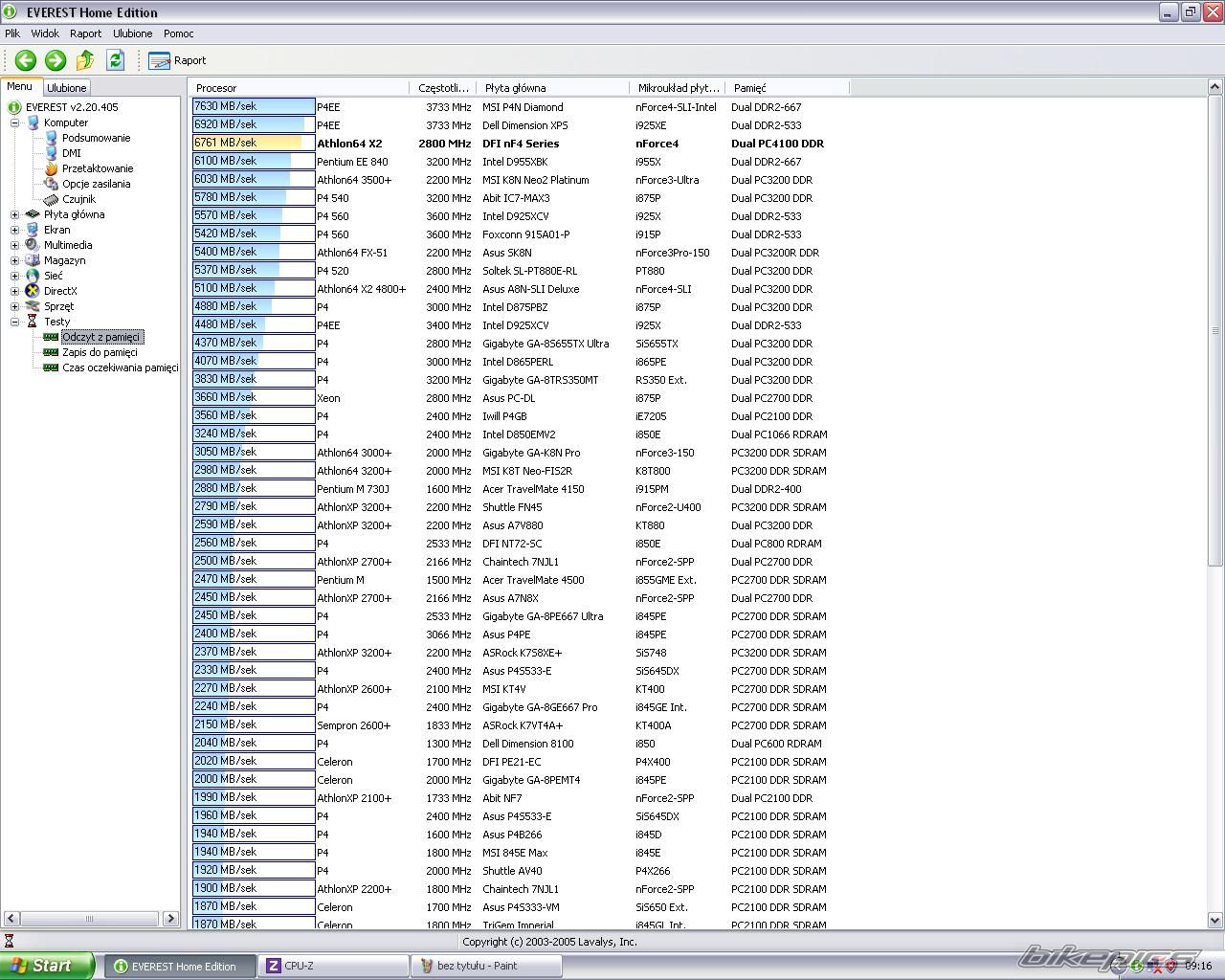
Task: Click the Testy hourglass icon
Action: click(x=33, y=322)
